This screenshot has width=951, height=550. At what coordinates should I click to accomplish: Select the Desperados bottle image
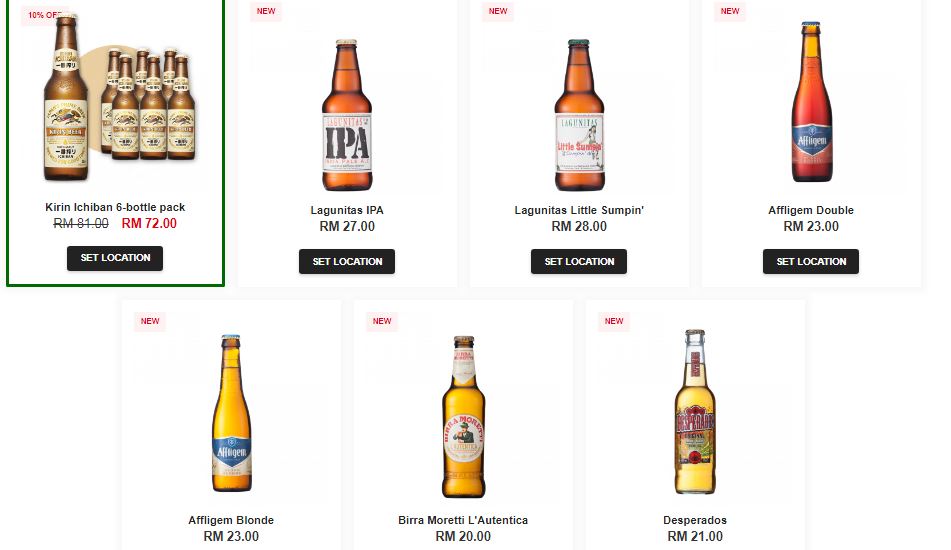pos(695,412)
